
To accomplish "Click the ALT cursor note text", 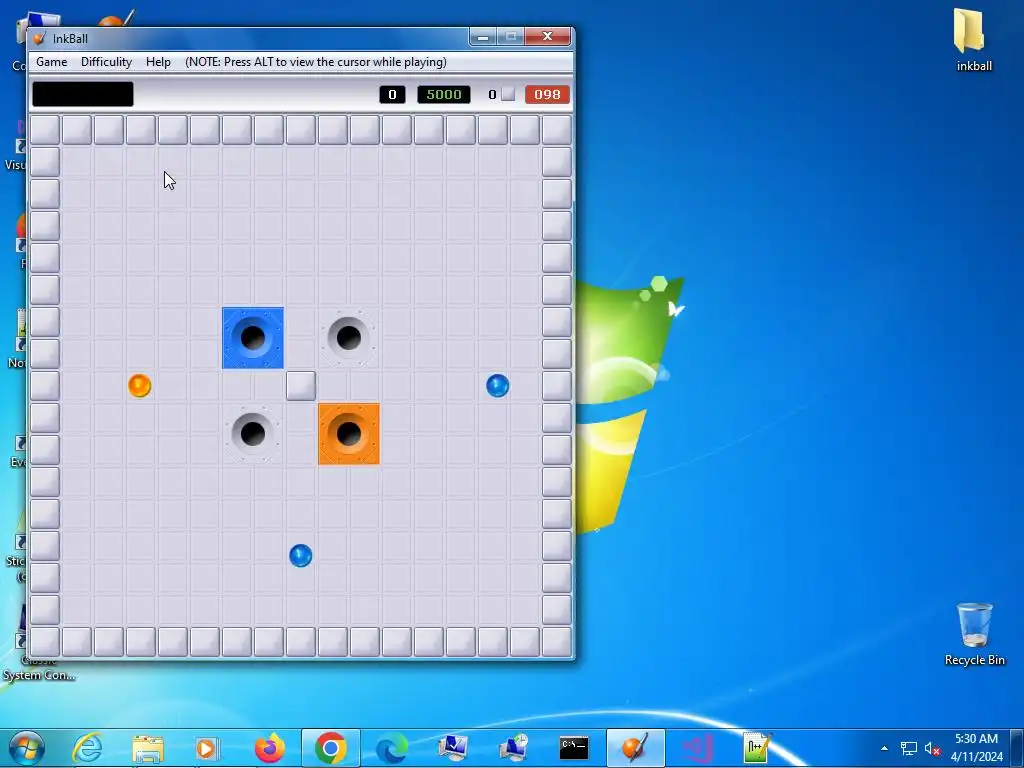I will point(316,62).
